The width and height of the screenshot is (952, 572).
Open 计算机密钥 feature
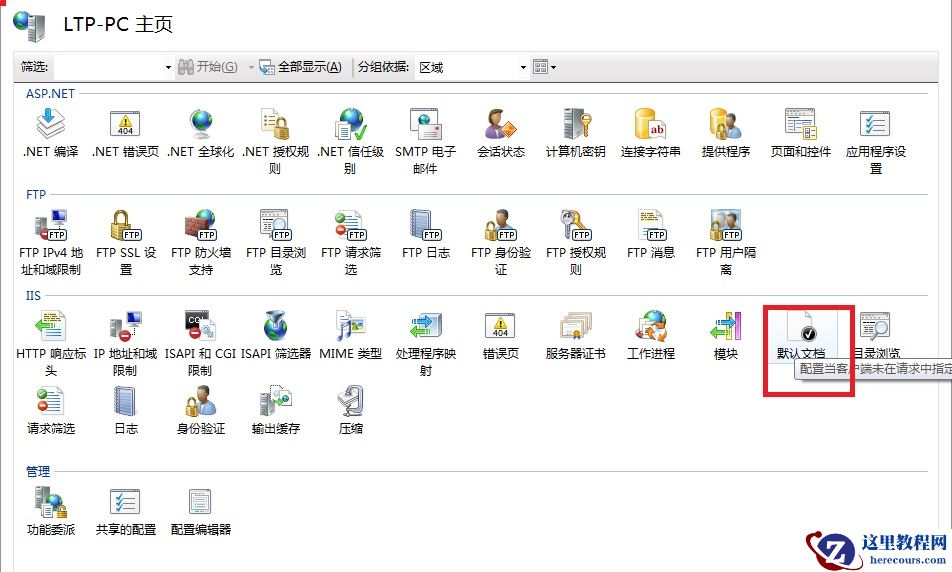576,133
